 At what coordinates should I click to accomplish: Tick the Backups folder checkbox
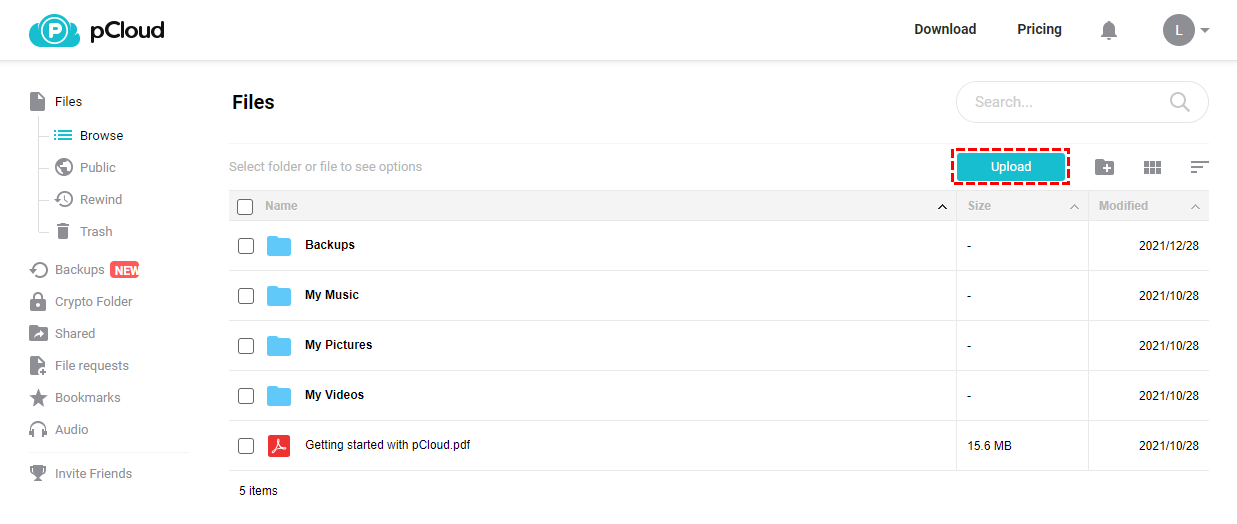(246, 246)
